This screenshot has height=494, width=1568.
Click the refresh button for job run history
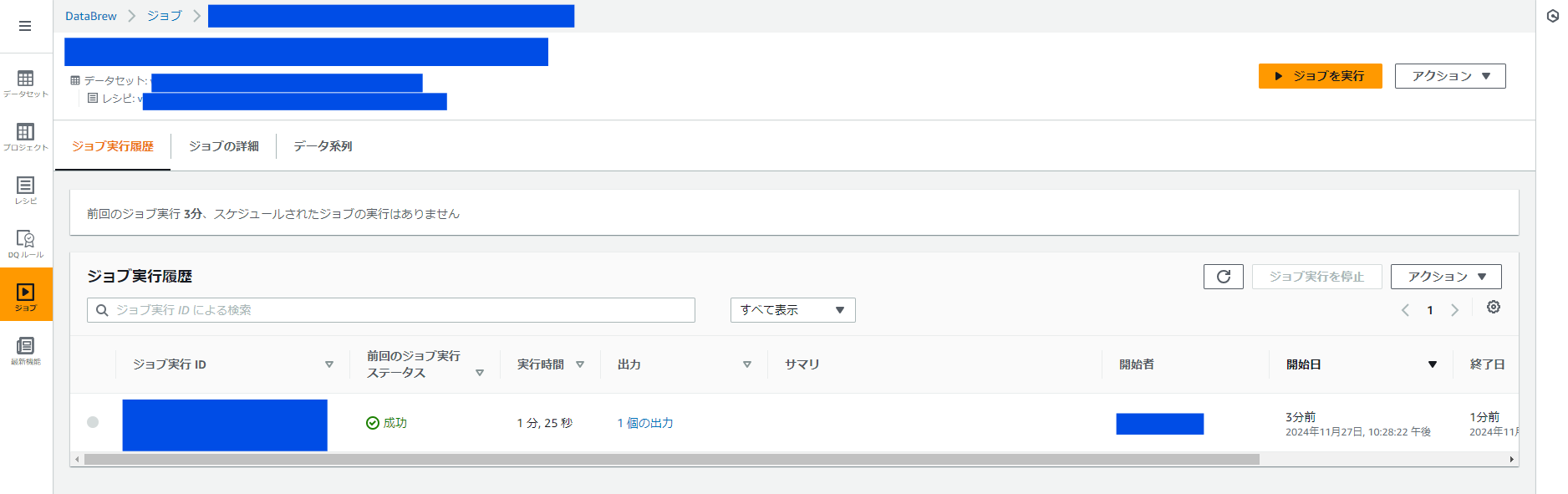[1223, 277]
